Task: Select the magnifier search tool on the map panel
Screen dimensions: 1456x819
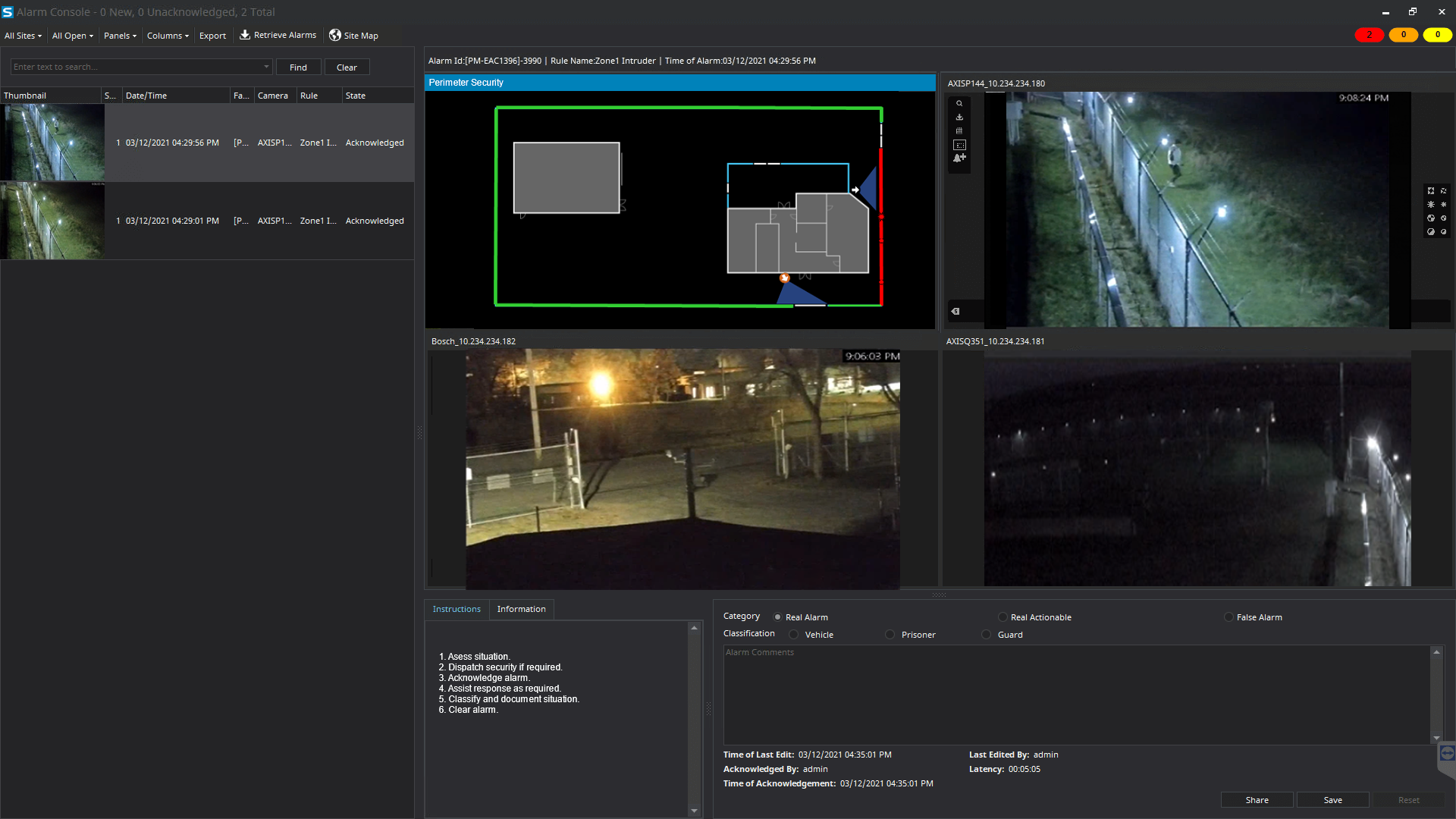Action: point(959,103)
